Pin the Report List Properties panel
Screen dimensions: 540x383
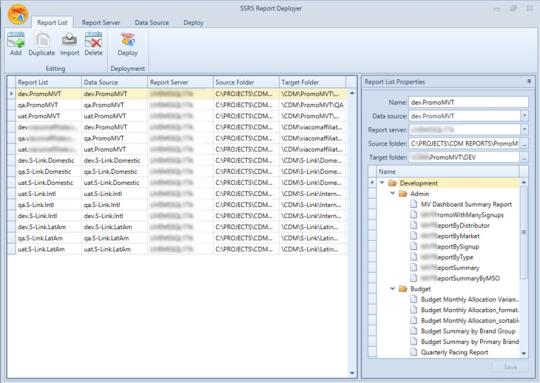click(529, 82)
